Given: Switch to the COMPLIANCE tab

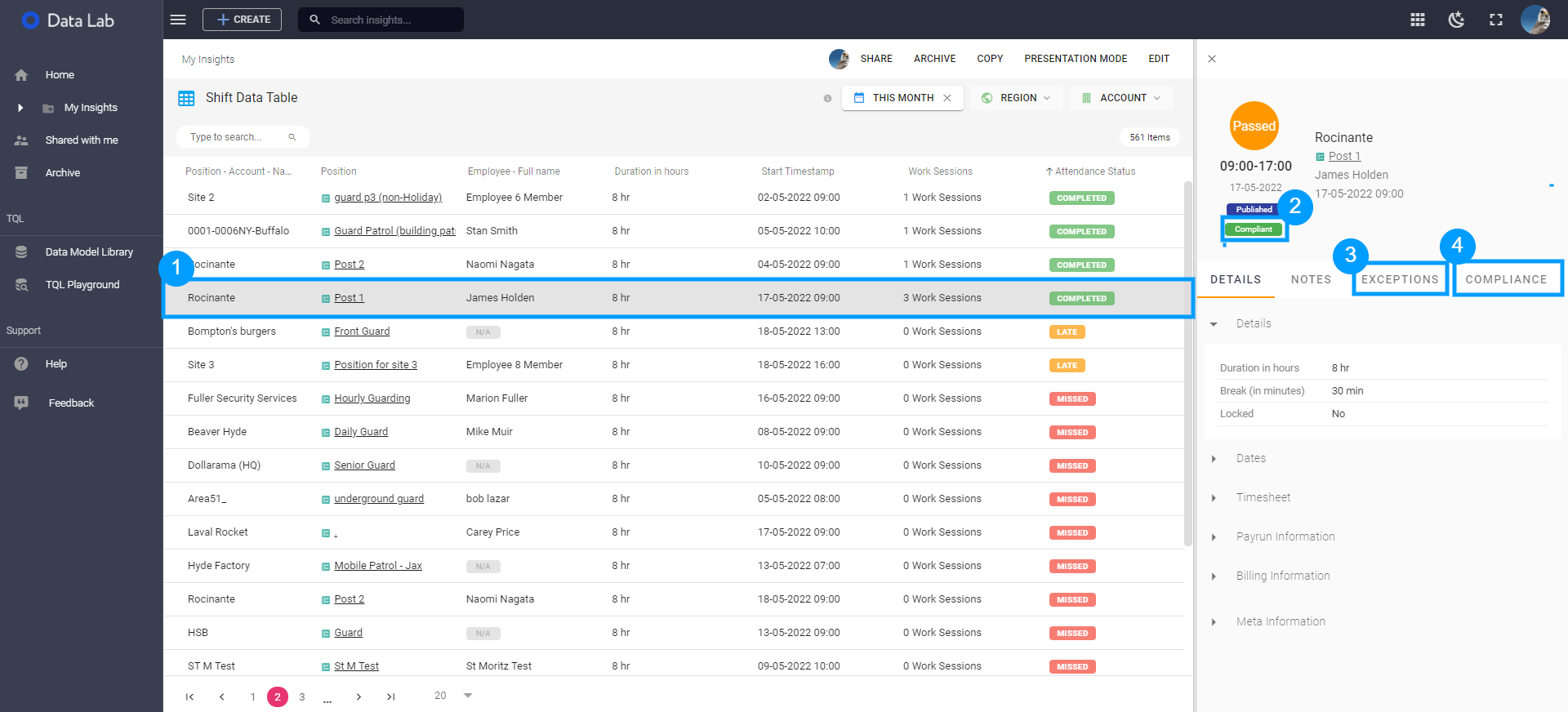Looking at the screenshot, I should tap(1506, 279).
